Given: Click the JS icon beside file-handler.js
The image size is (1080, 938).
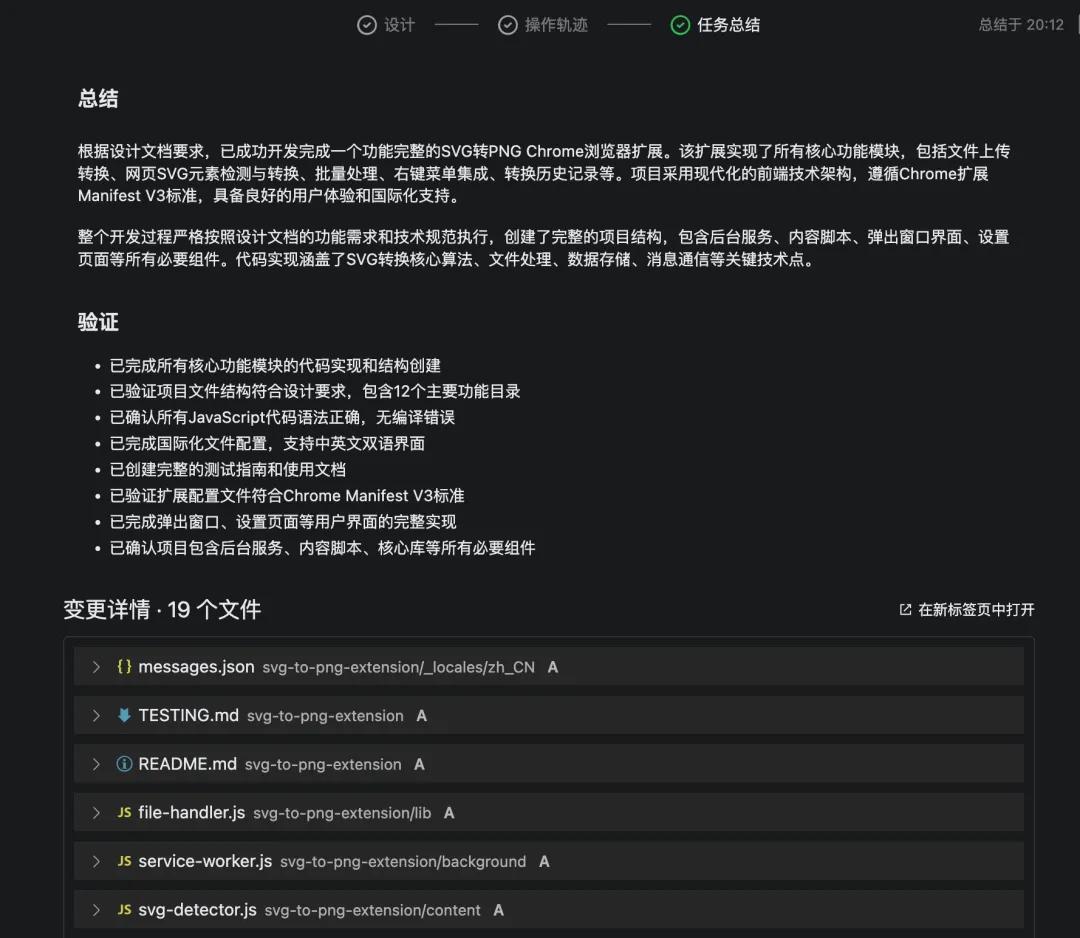Looking at the screenshot, I should 123,812.
